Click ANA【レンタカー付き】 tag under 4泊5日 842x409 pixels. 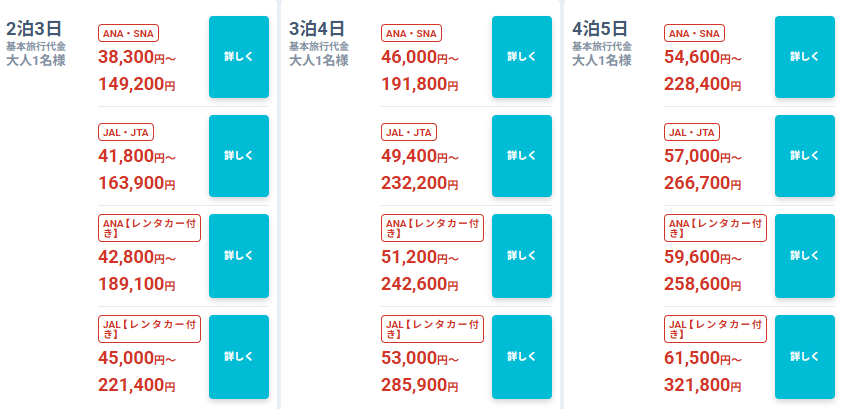(x=715, y=228)
